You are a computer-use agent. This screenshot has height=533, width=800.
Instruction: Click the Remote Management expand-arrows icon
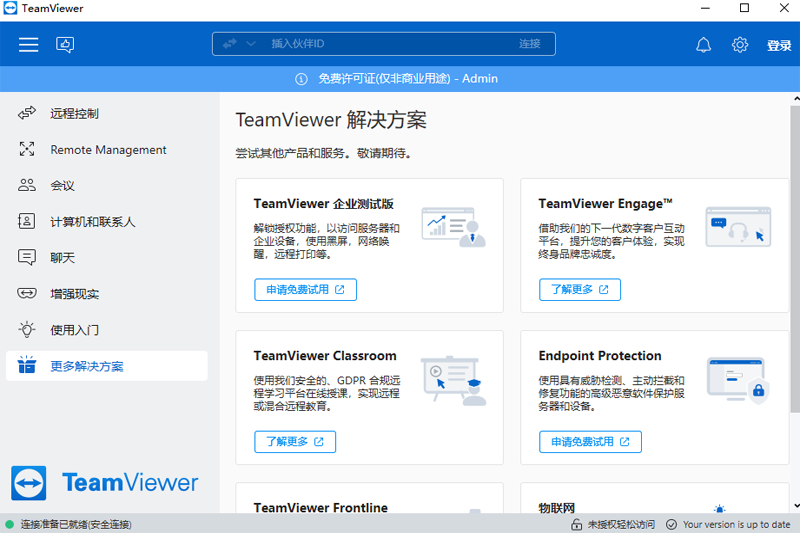point(27,149)
